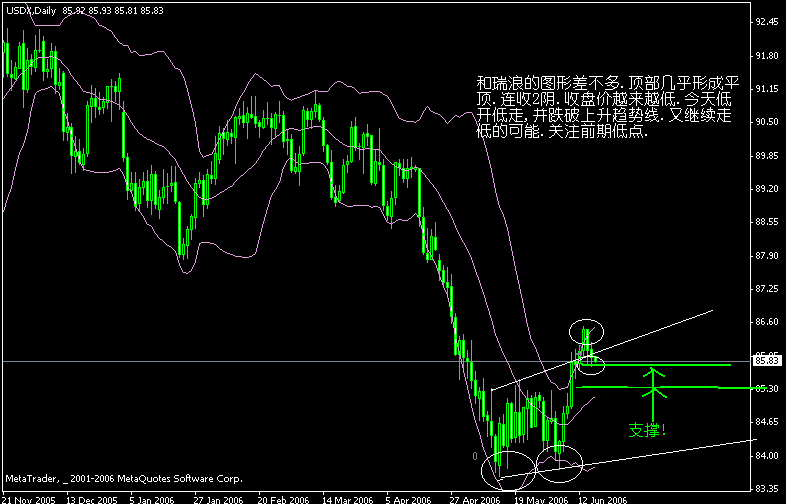Click the 86.60 price axis label

pyautogui.click(x=767, y=321)
